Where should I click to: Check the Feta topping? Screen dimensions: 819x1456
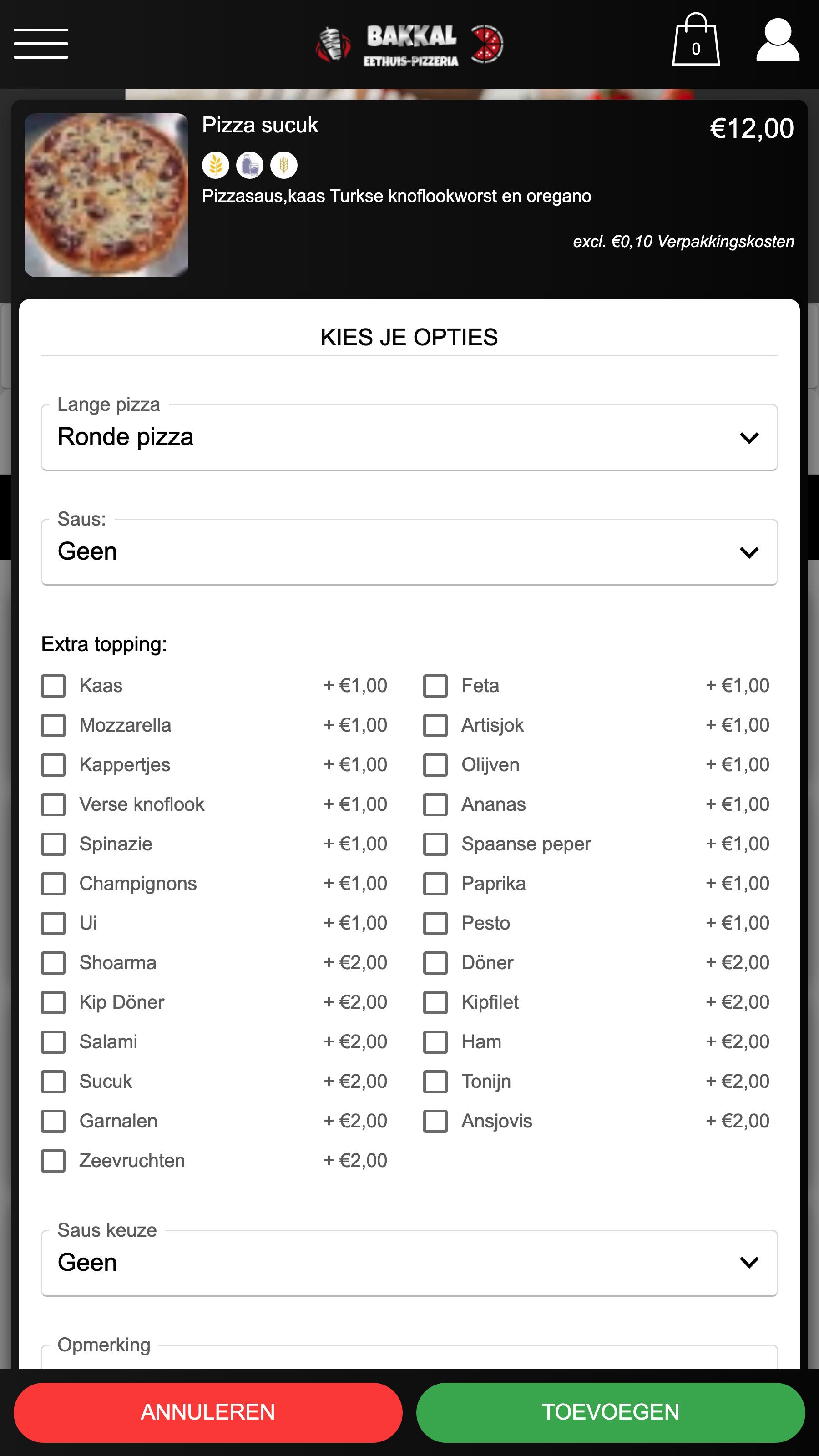[435, 686]
